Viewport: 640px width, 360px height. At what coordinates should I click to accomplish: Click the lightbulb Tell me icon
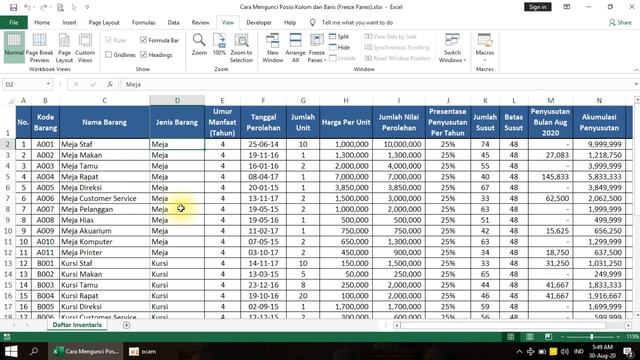pos(312,22)
